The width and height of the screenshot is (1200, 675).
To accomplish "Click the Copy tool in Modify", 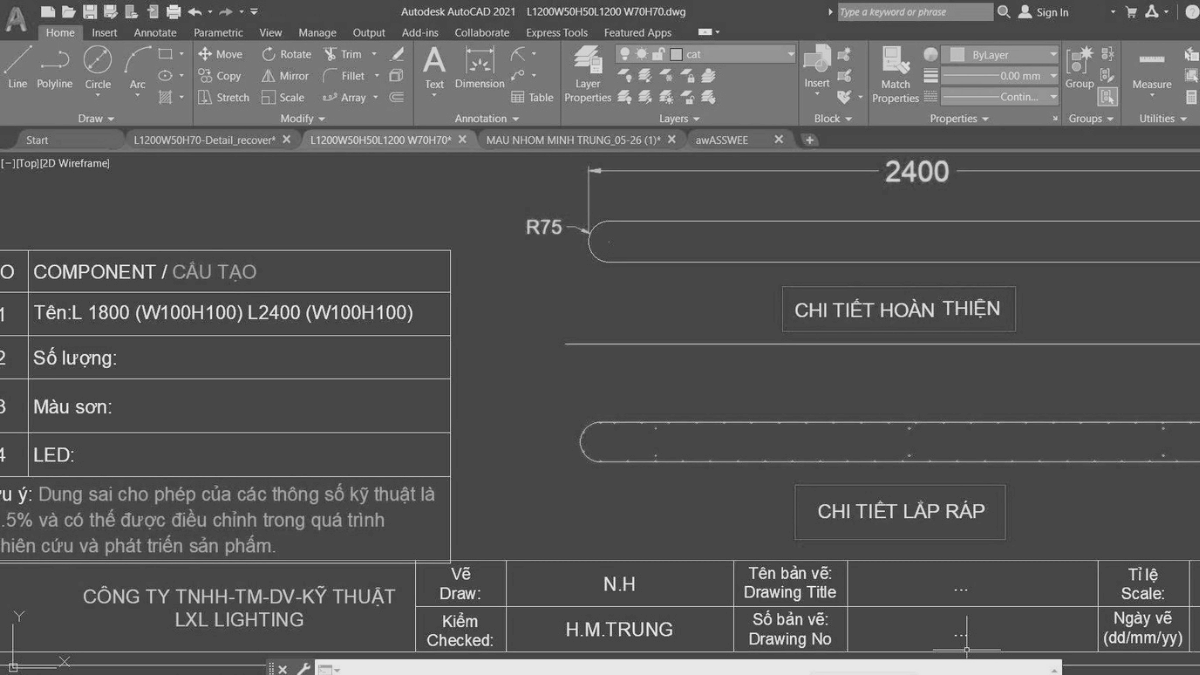I will coord(220,76).
